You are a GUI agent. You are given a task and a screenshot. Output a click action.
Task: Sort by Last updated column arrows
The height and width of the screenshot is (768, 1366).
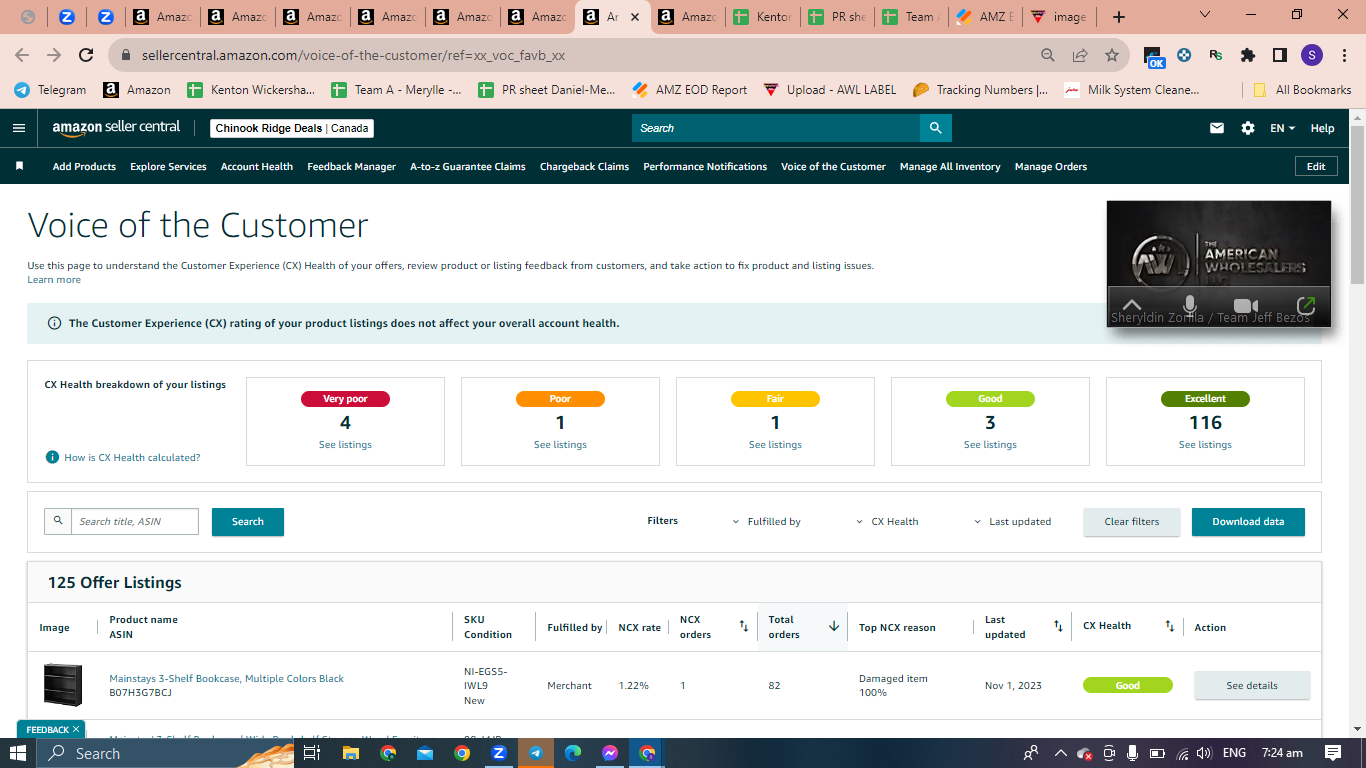pos(1058,626)
